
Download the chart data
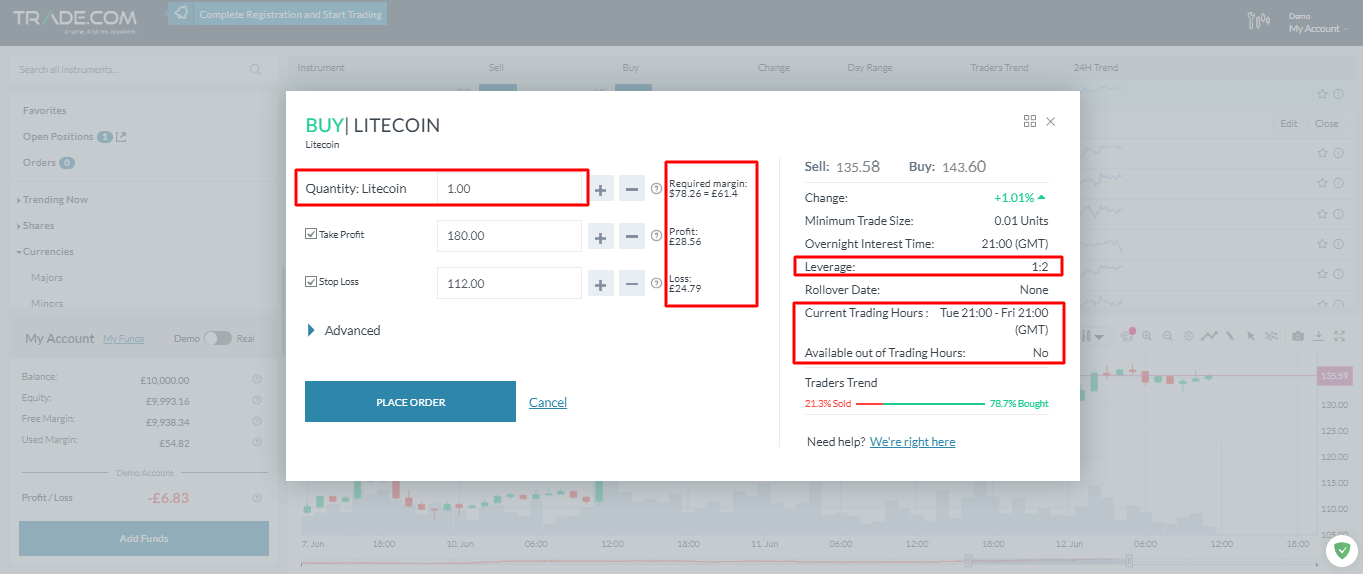(1319, 337)
